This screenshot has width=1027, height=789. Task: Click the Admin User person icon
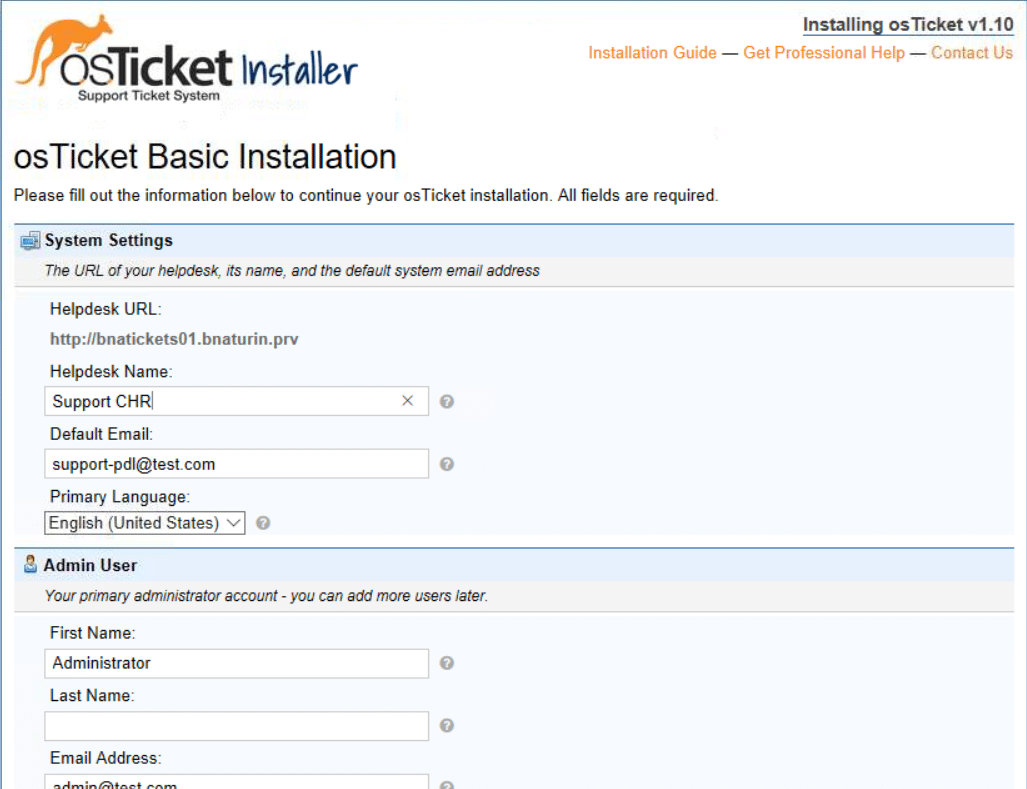[x=30, y=564]
